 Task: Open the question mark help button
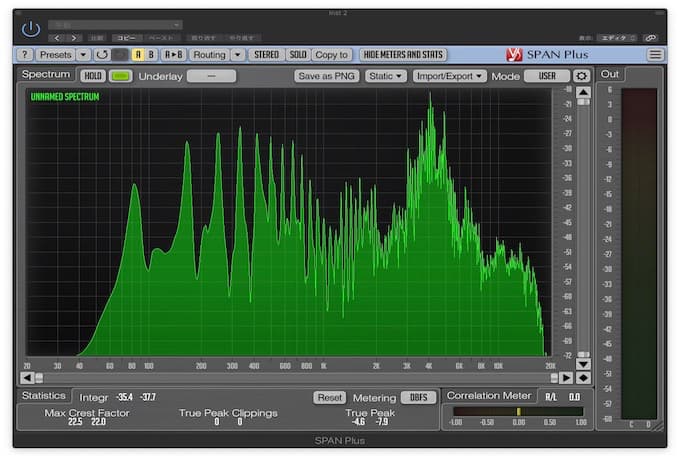25,55
